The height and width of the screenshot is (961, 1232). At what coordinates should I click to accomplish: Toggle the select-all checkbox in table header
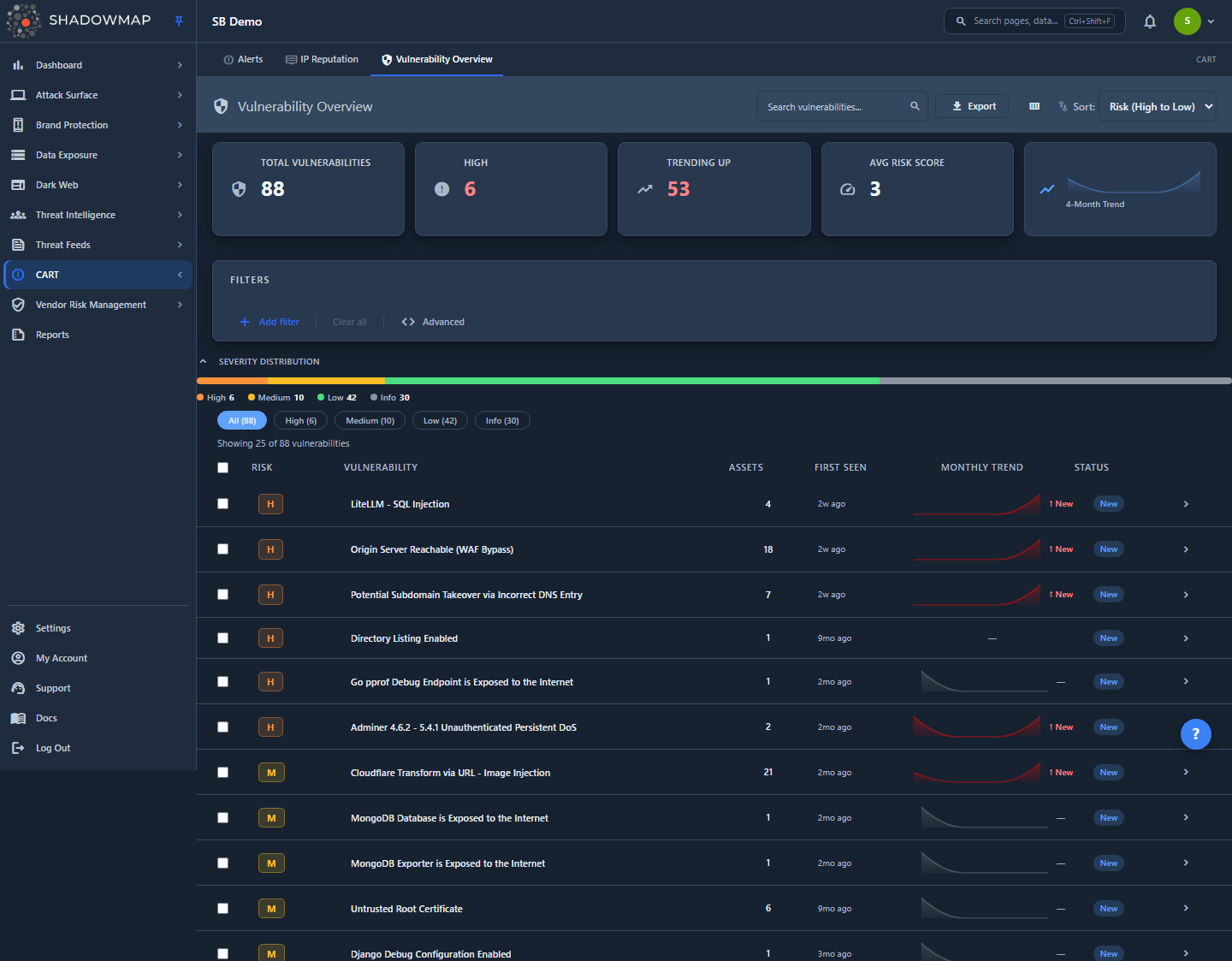click(222, 467)
